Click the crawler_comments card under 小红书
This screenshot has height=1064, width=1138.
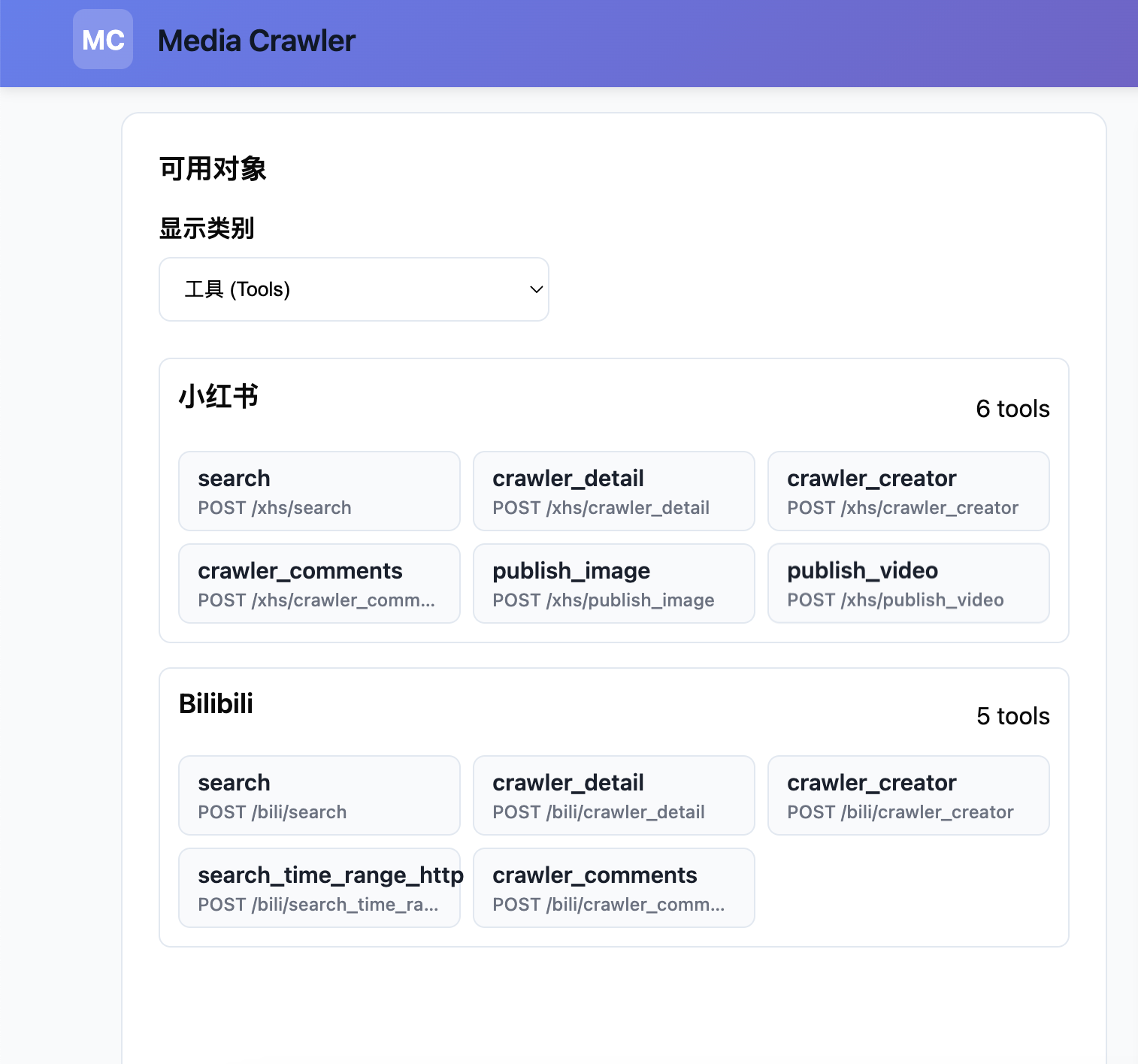tap(319, 584)
